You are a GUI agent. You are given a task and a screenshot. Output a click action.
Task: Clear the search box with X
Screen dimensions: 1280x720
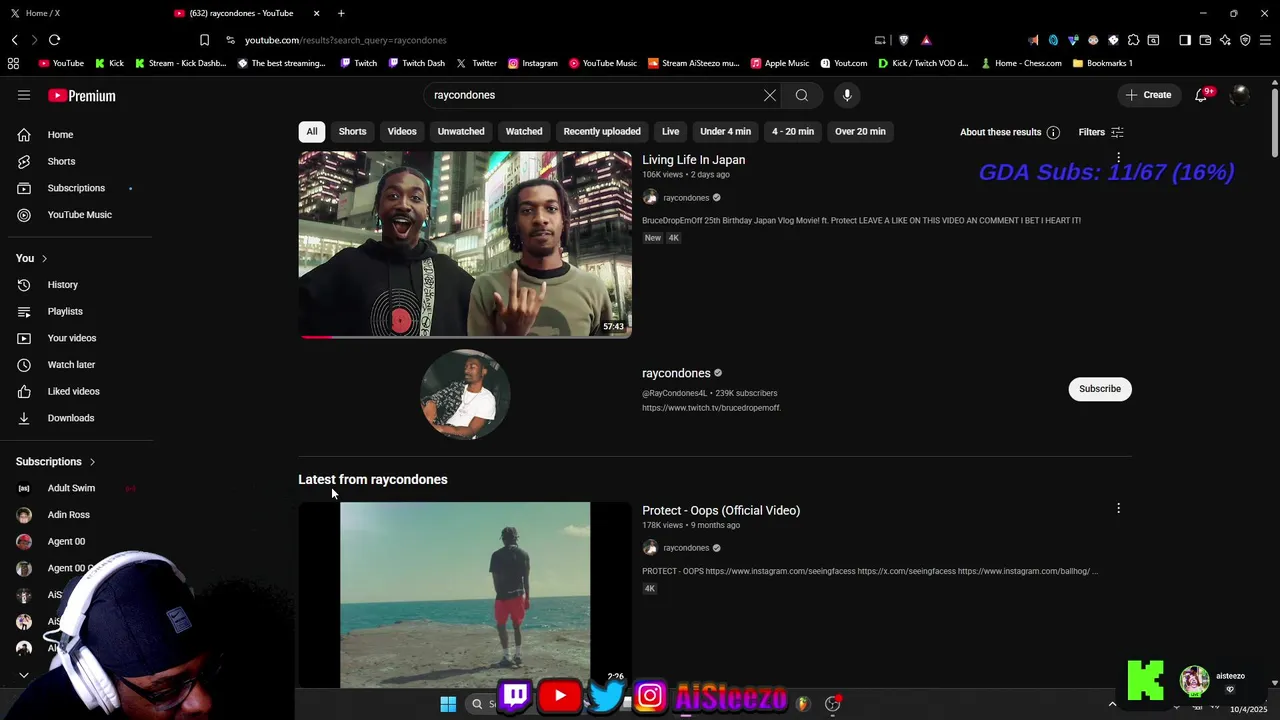tap(770, 95)
